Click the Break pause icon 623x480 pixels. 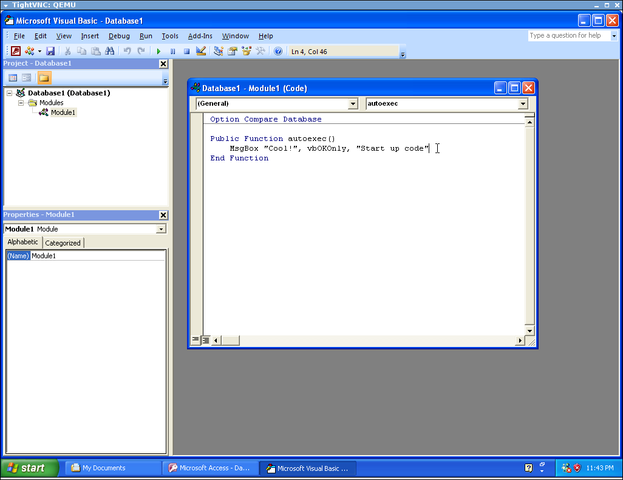(173, 51)
